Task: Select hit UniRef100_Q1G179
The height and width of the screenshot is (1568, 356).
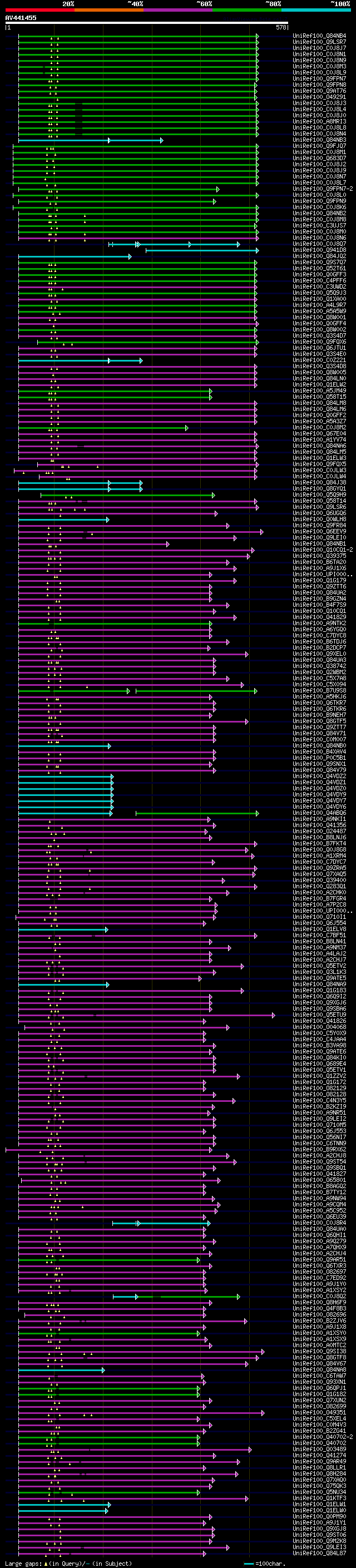Action: point(319,581)
